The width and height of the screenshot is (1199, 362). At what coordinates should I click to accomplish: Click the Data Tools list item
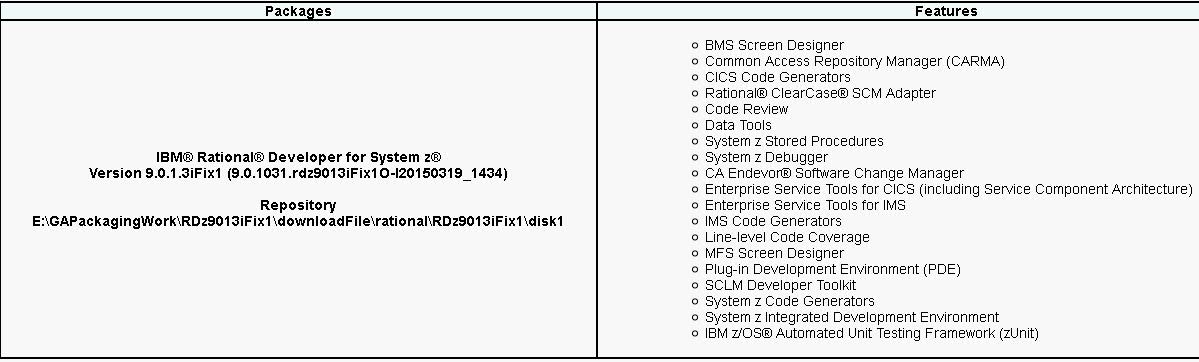738,126
